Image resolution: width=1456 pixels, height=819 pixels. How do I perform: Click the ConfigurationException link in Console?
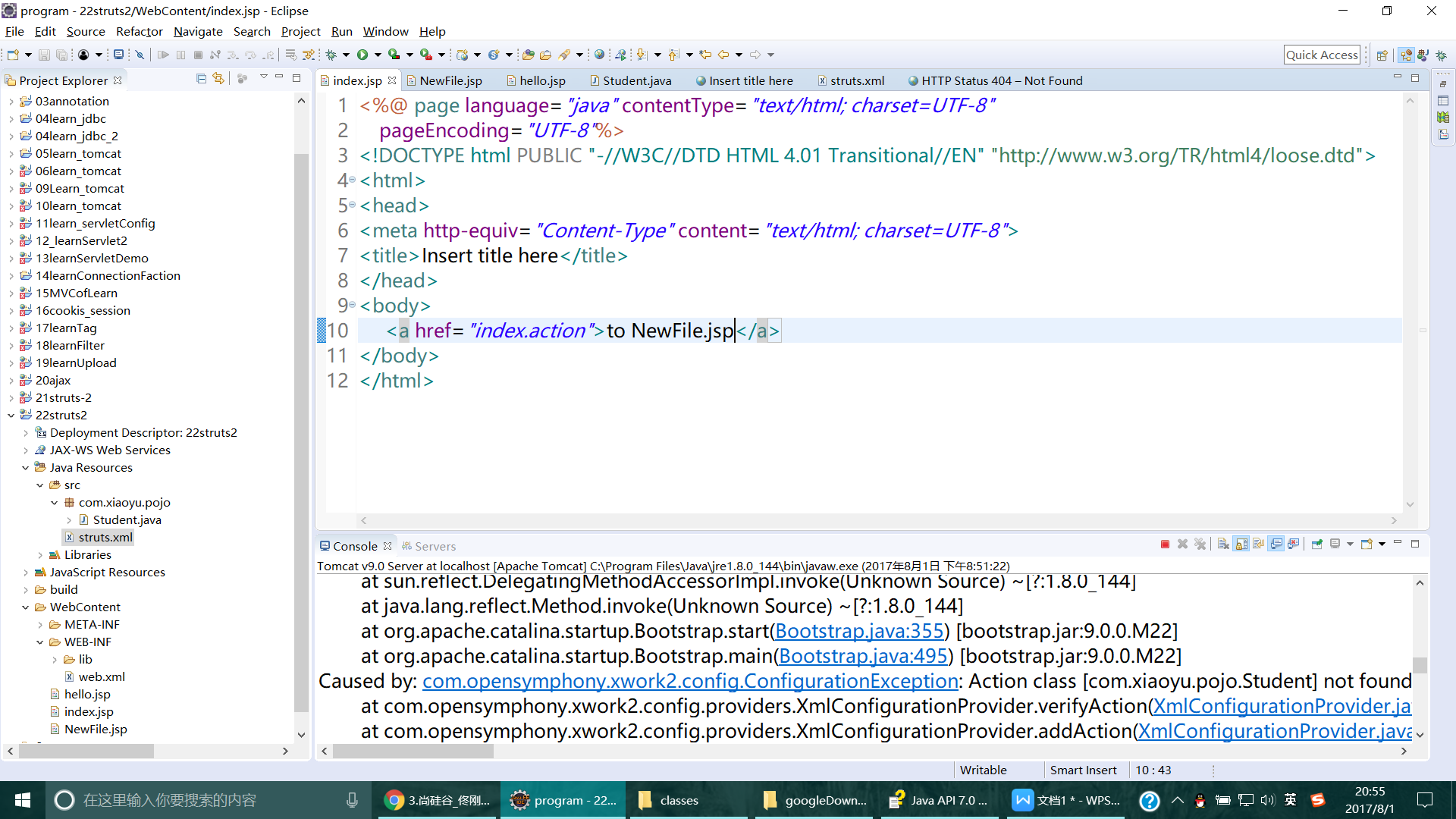pyautogui.click(x=690, y=681)
